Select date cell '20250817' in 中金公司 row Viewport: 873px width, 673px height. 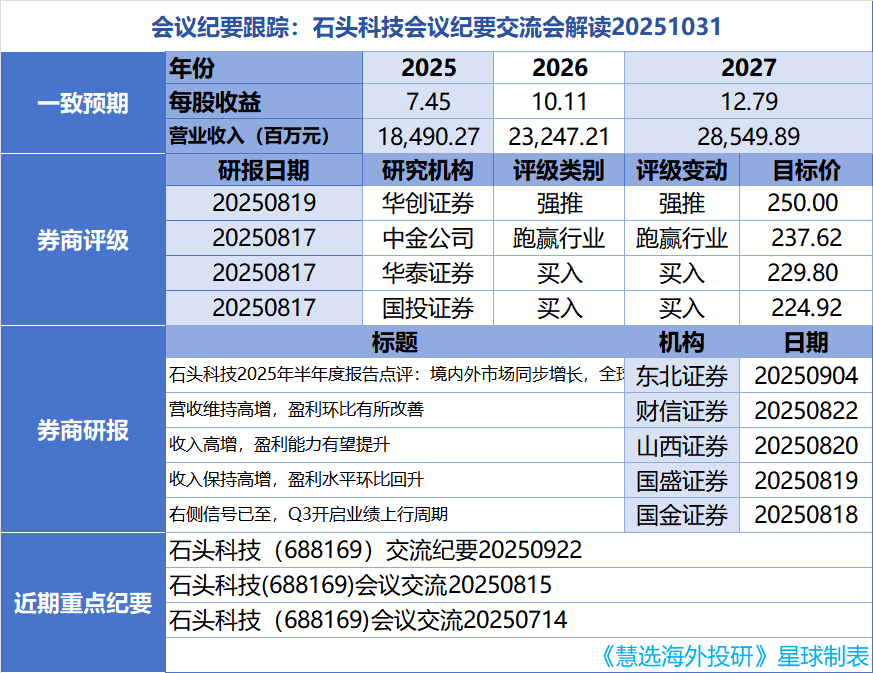[x=264, y=238]
